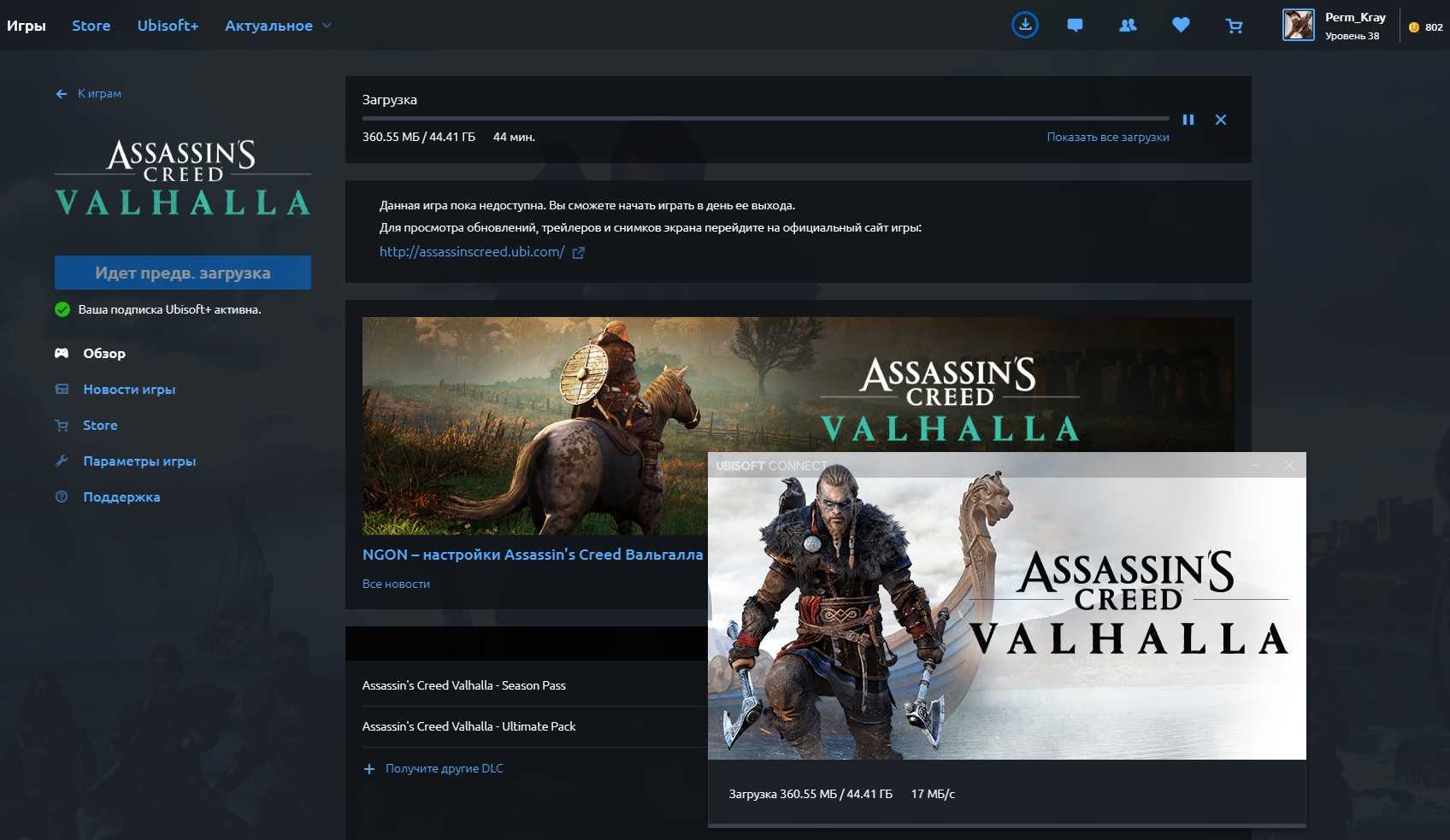
Task: Click the popup window's bottom progress bar
Action: click(x=1007, y=825)
